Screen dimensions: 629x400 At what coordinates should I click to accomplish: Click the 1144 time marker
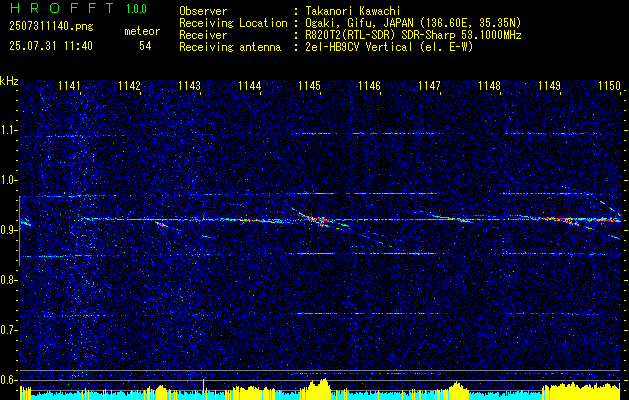click(x=250, y=86)
